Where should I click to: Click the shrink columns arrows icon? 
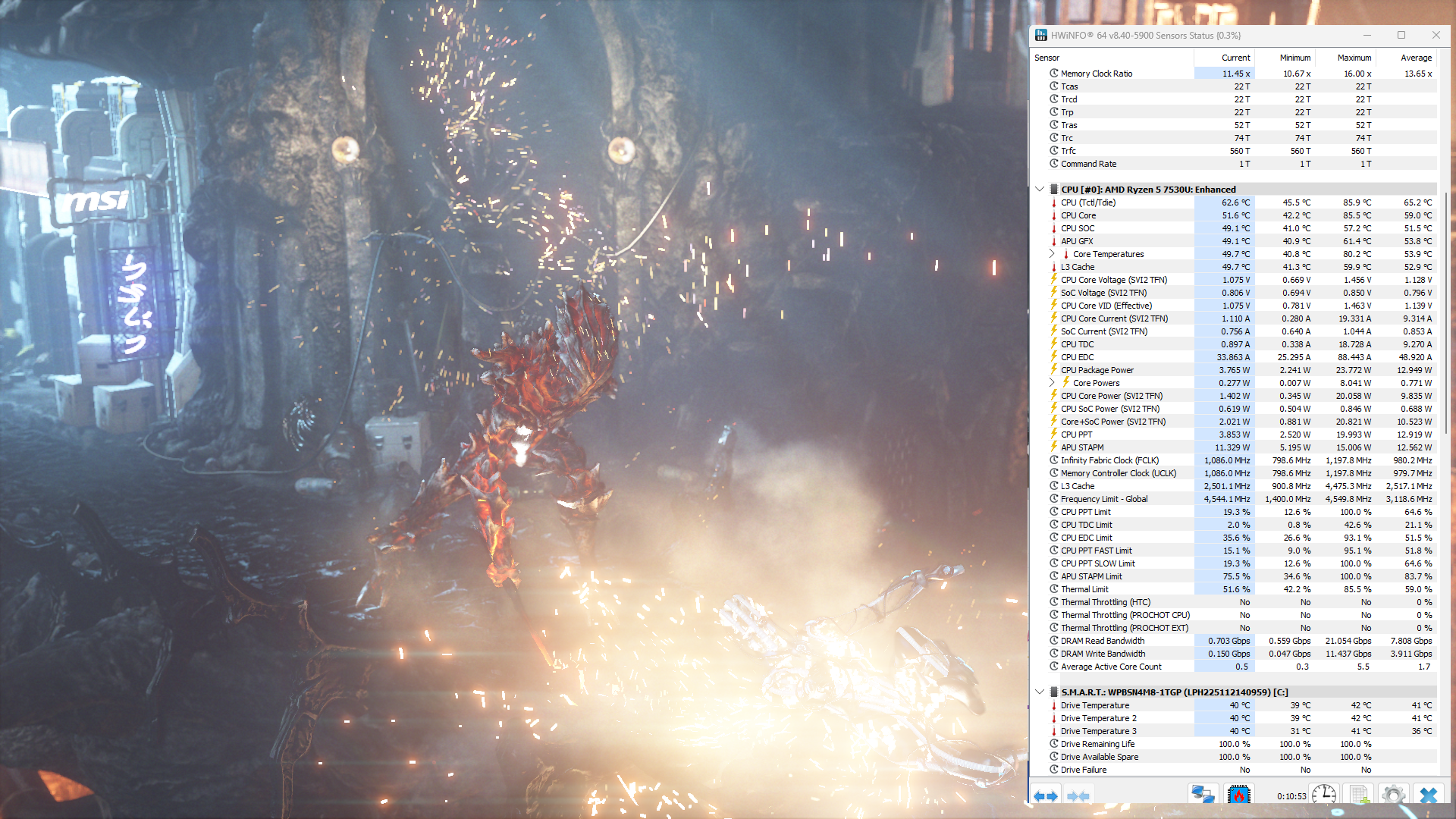1078,795
